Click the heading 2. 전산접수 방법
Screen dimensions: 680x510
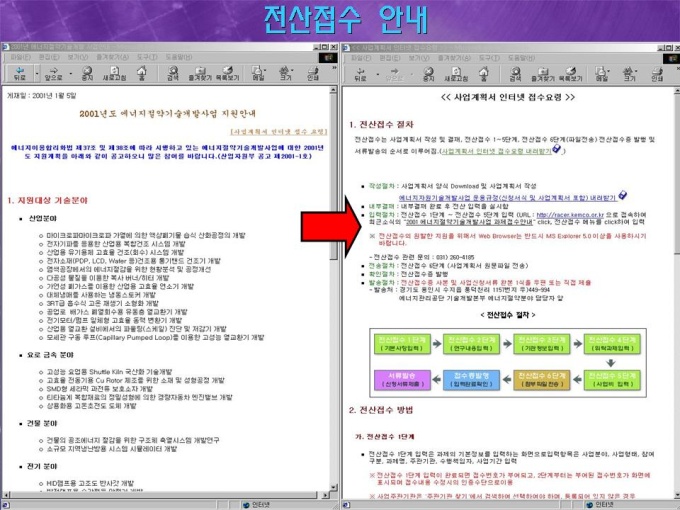[381, 410]
